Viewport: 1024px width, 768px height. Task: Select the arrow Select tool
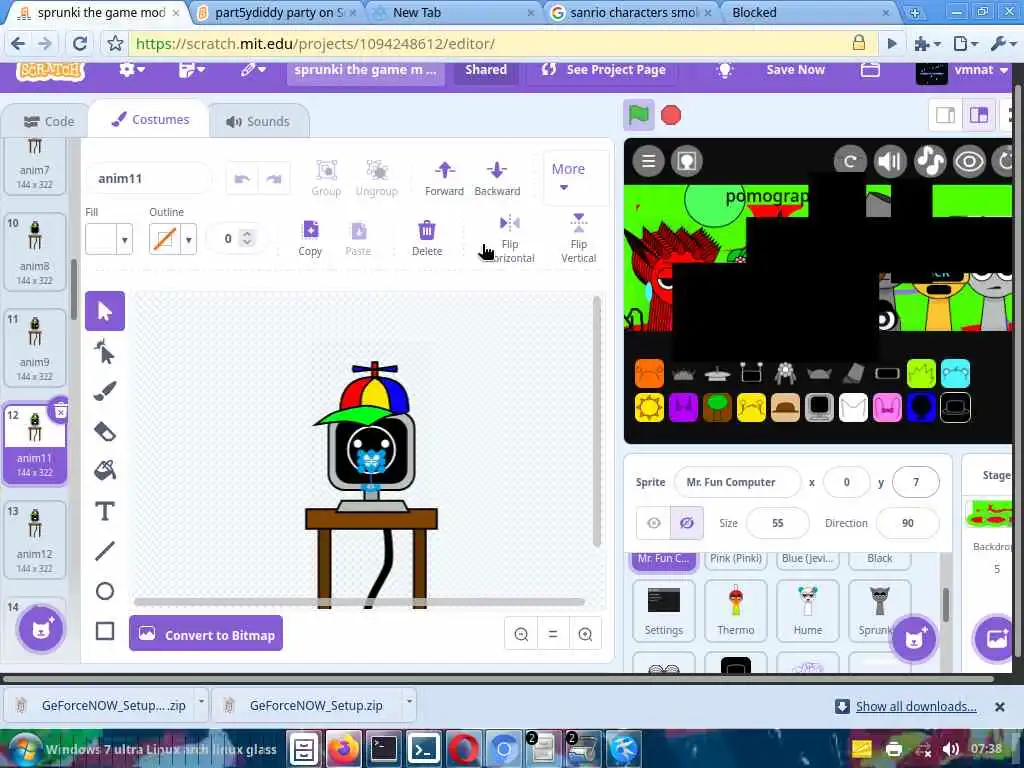(x=104, y=311)
